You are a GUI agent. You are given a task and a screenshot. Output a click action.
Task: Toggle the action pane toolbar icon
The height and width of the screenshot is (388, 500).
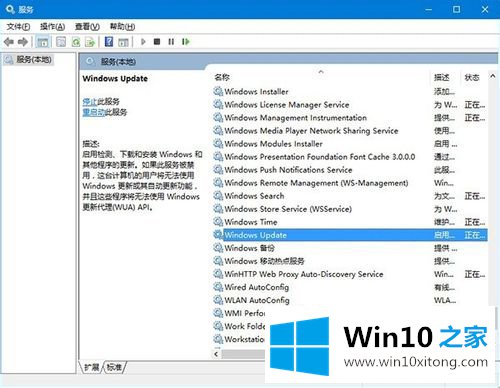[123, 42]
